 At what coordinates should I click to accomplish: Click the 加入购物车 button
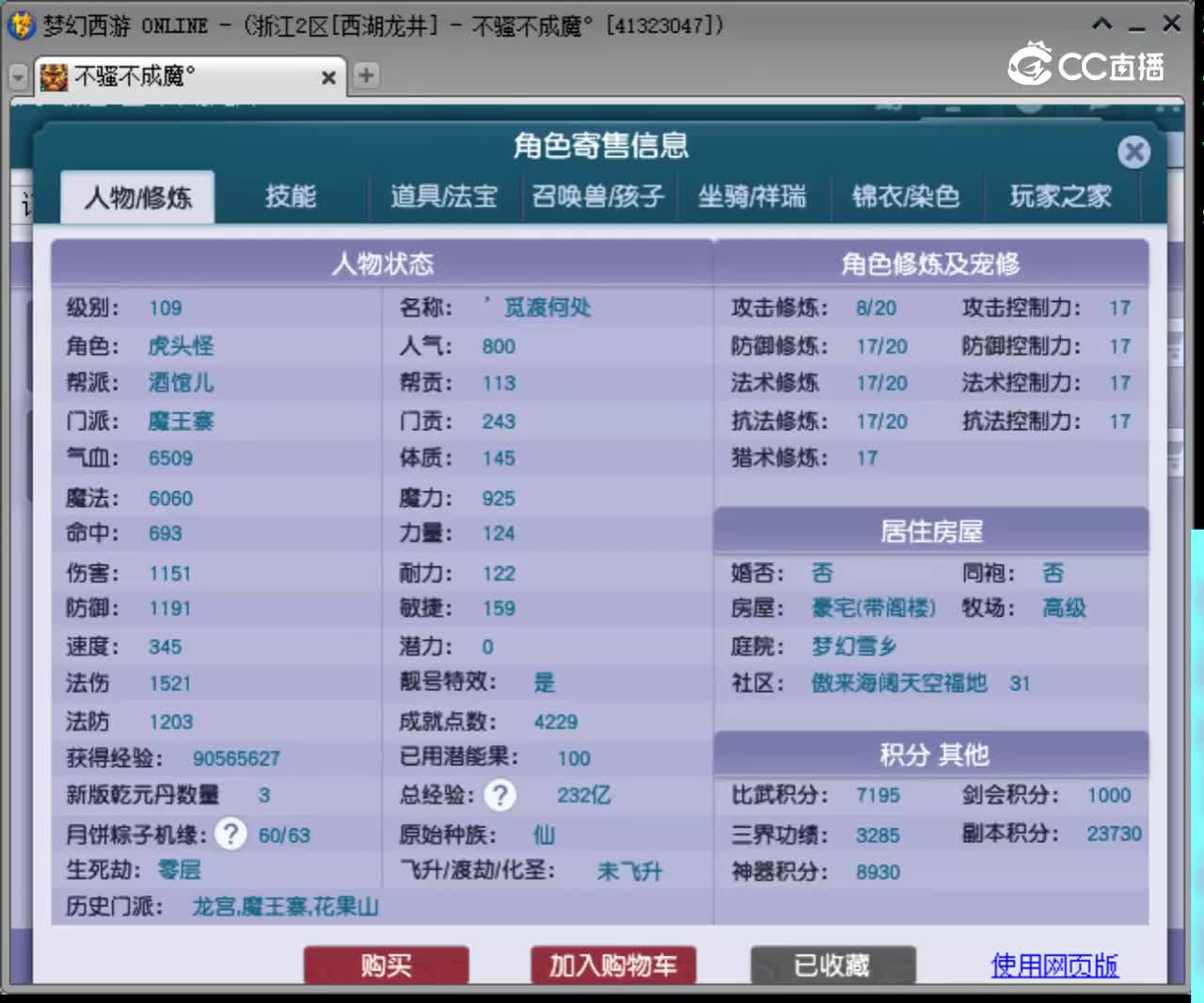point(613,964)
